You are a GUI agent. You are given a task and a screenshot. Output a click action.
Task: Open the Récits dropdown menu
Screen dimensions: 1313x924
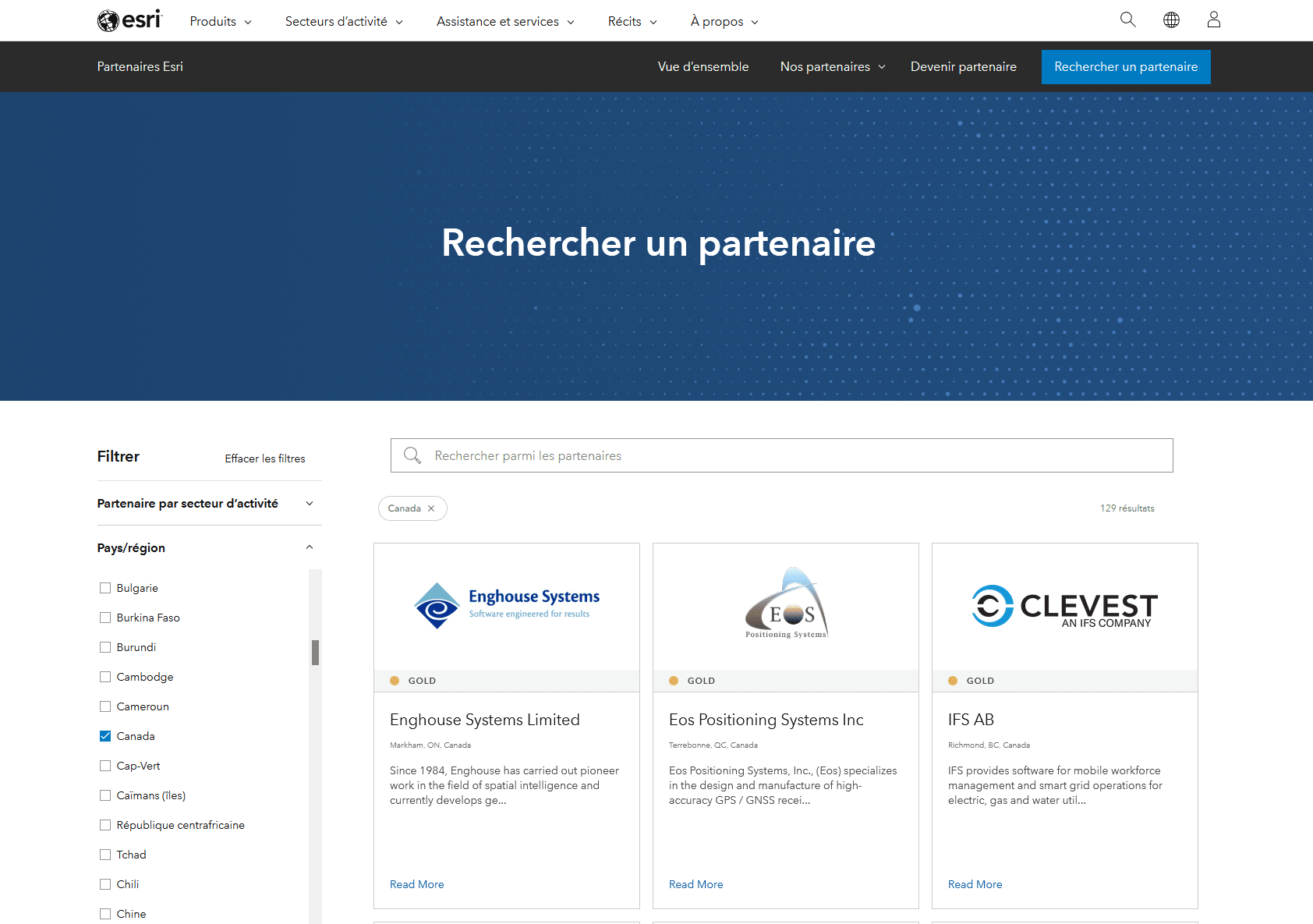coord(632,22)
